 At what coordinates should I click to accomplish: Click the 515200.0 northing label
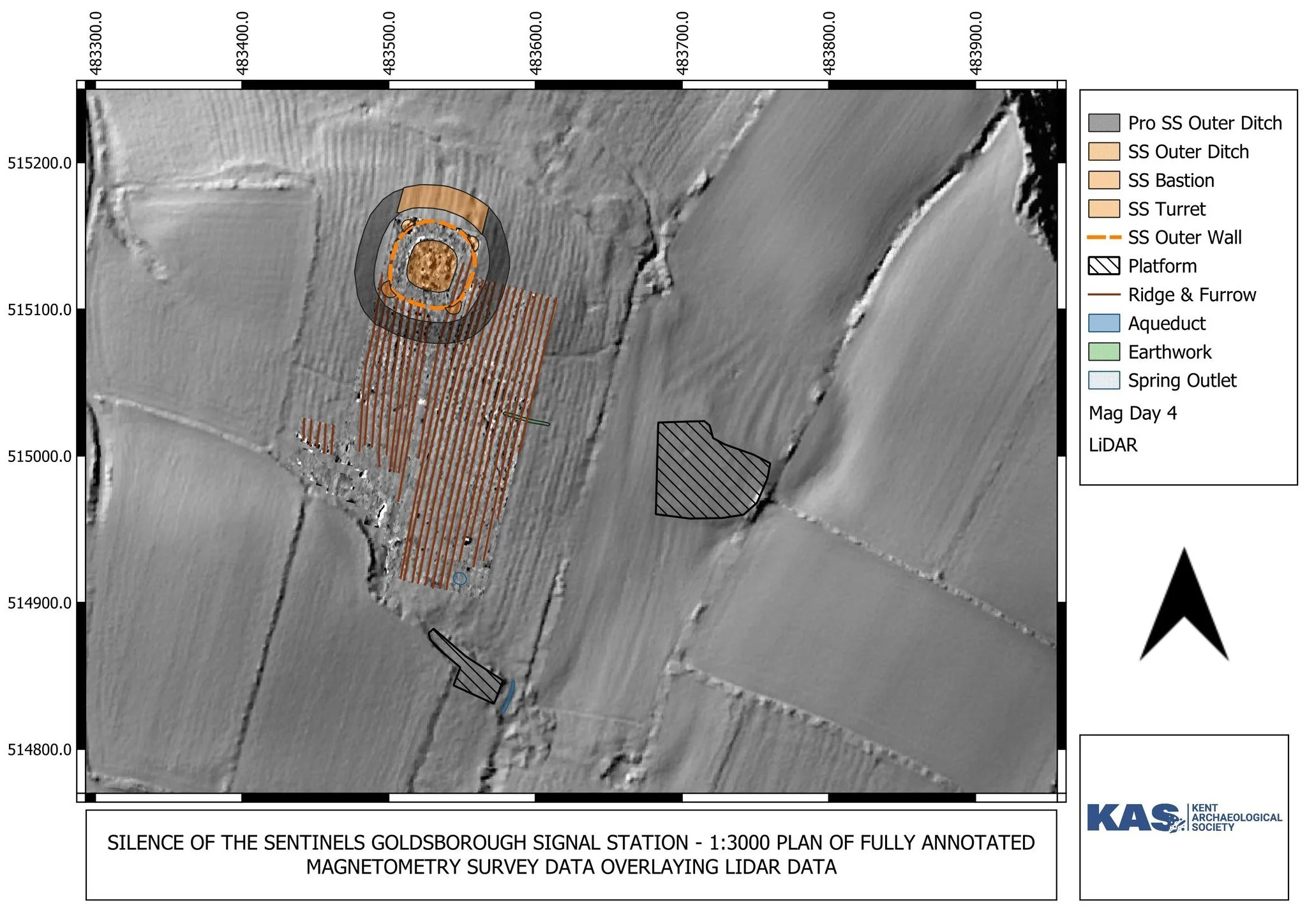point(39,163)
